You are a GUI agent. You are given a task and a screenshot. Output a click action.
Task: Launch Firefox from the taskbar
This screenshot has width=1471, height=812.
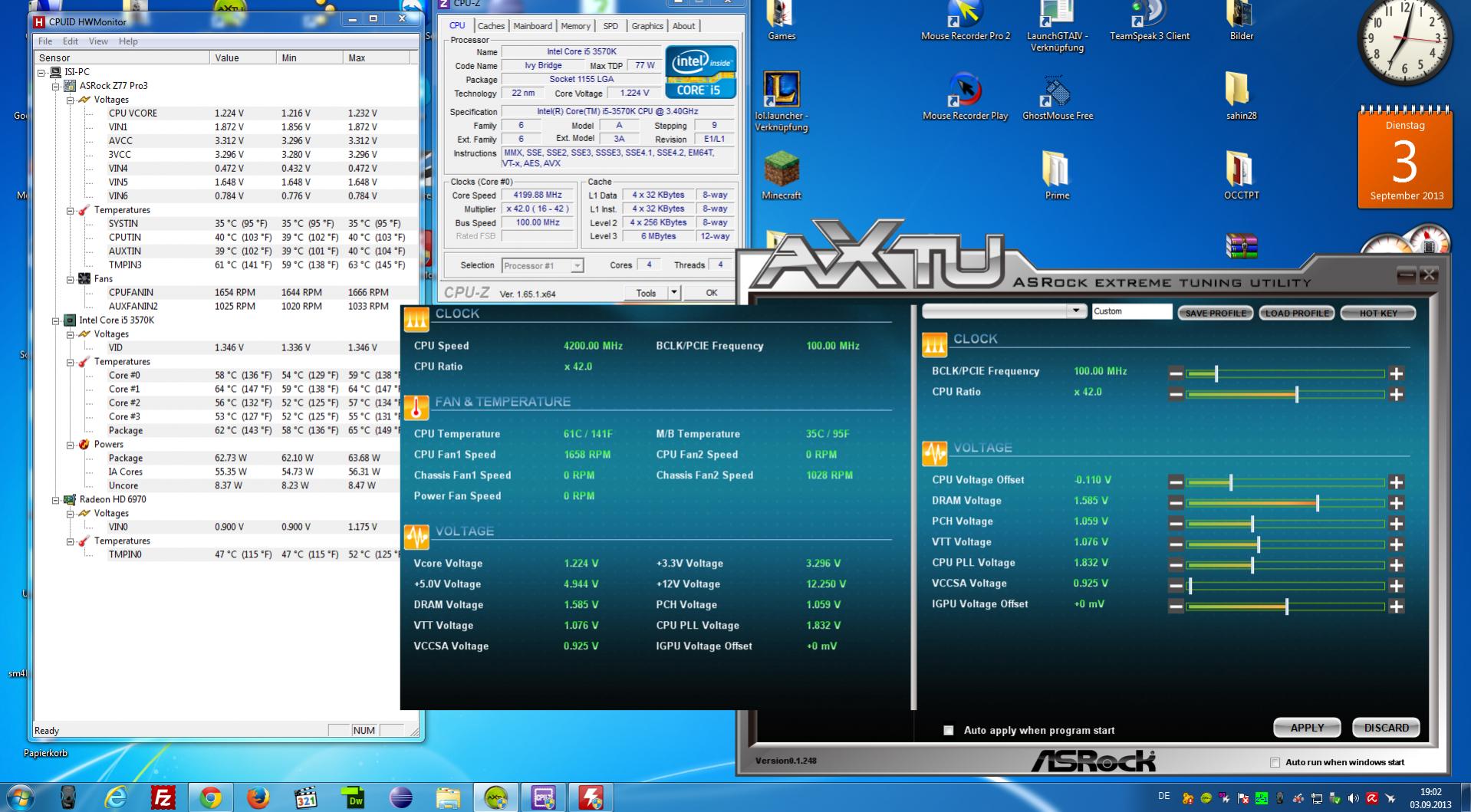[x=258, y=797]
